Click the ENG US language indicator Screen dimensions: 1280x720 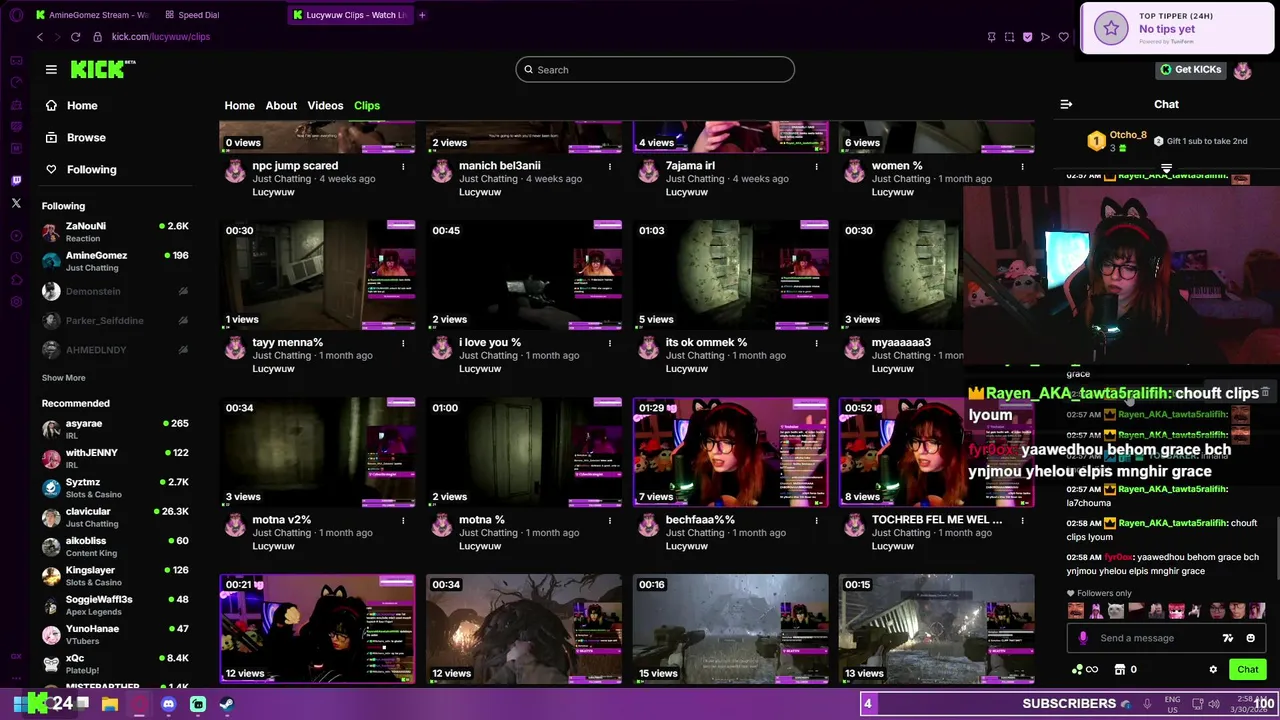[x=1172, y=704]
